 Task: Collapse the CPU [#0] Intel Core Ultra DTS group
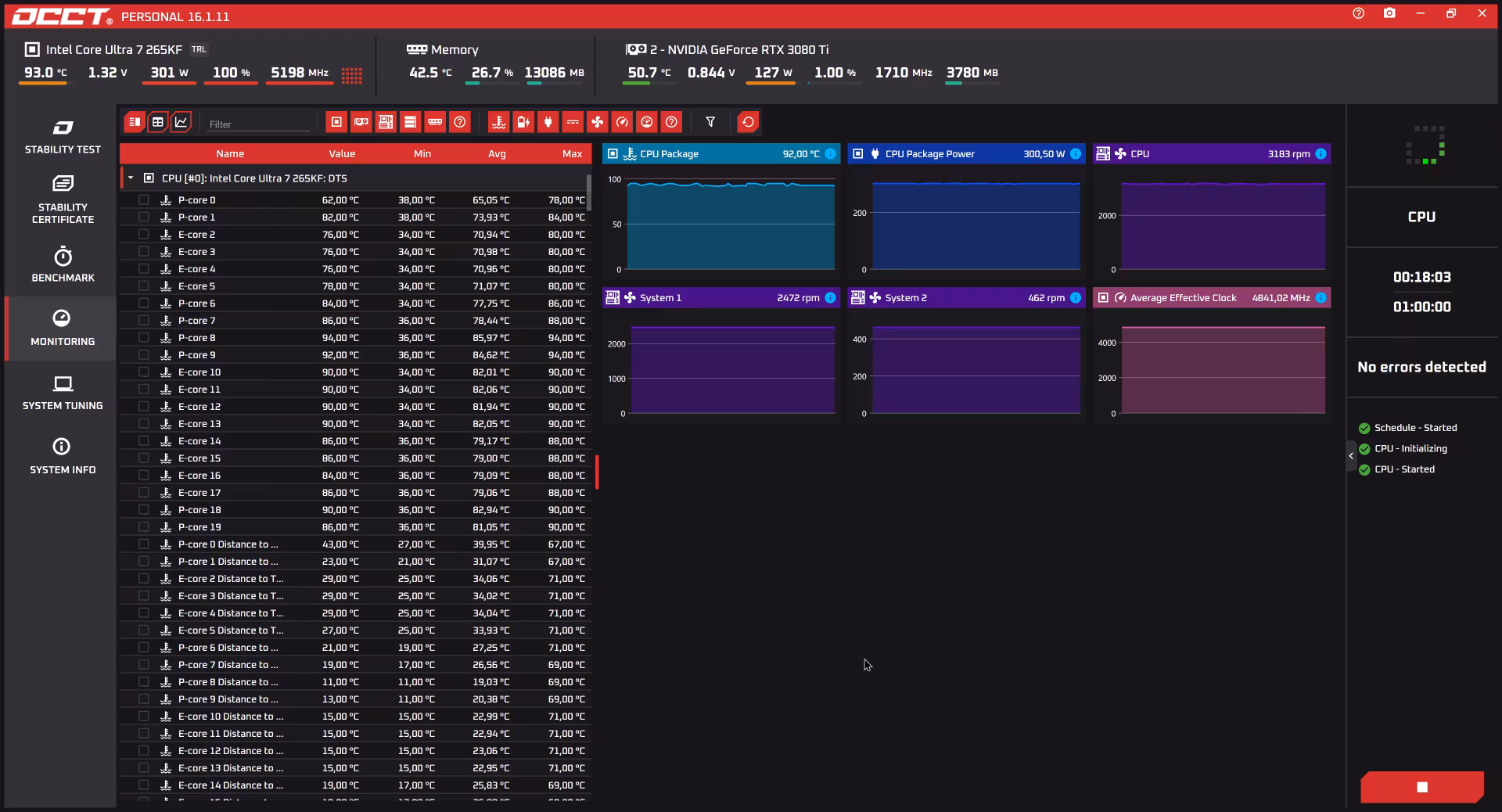coord(131,178)
